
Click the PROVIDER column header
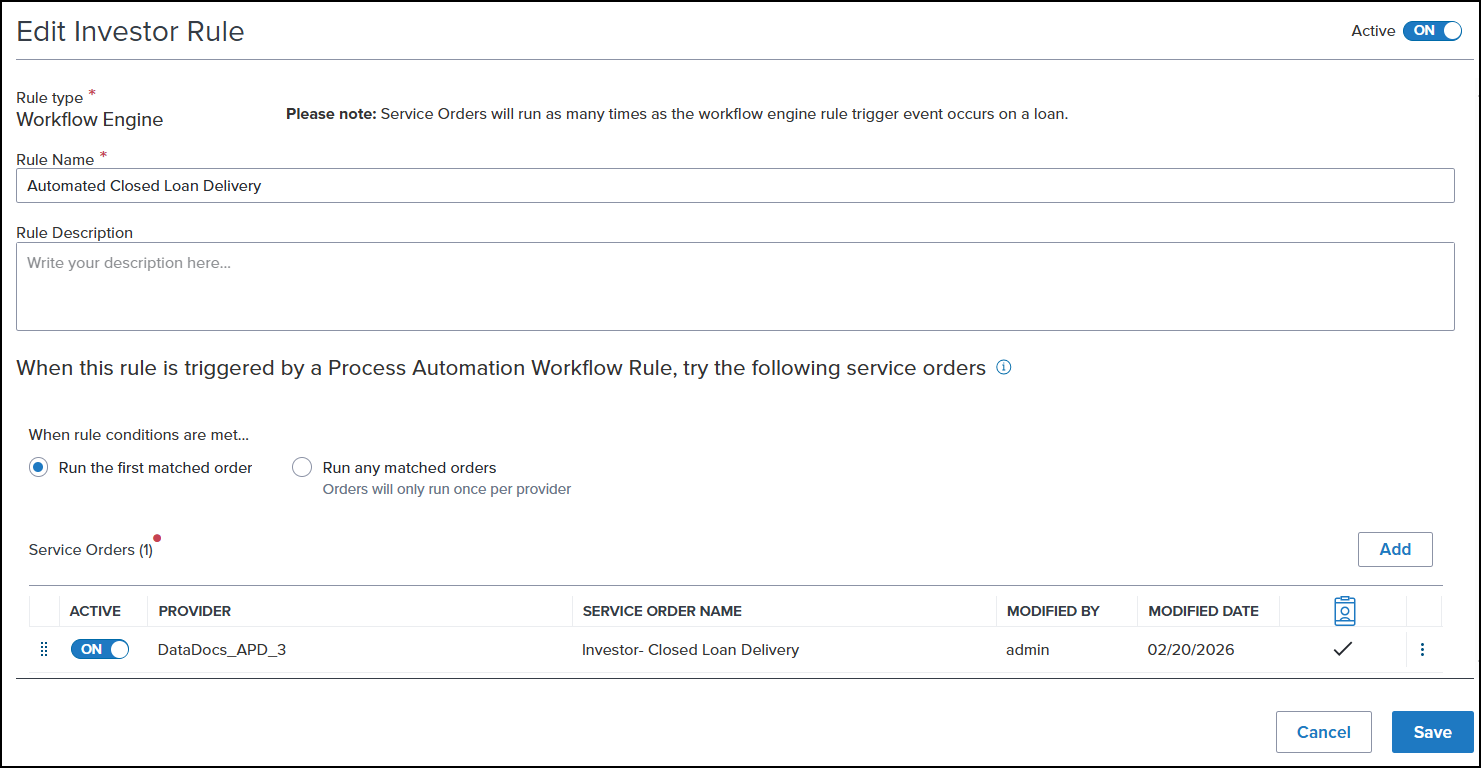click(195, 611)
